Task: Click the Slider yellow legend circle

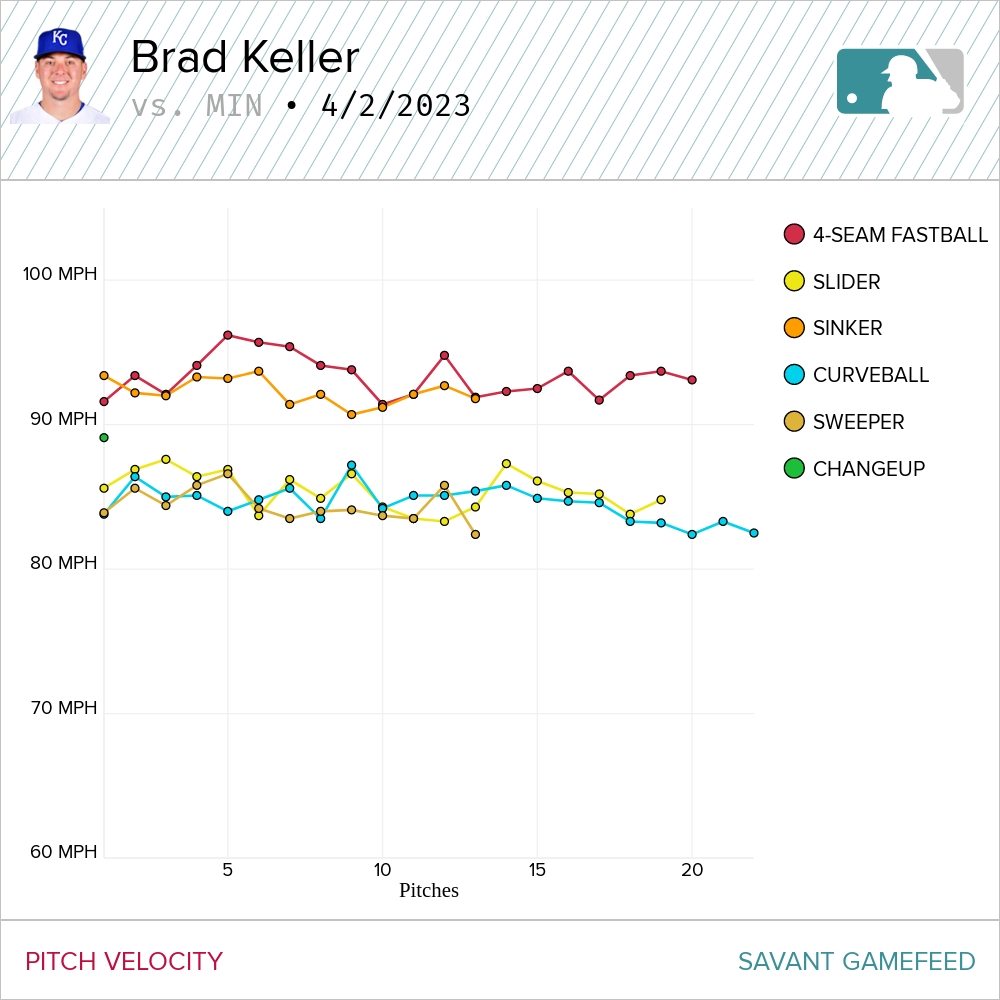Action: [794, 282]
